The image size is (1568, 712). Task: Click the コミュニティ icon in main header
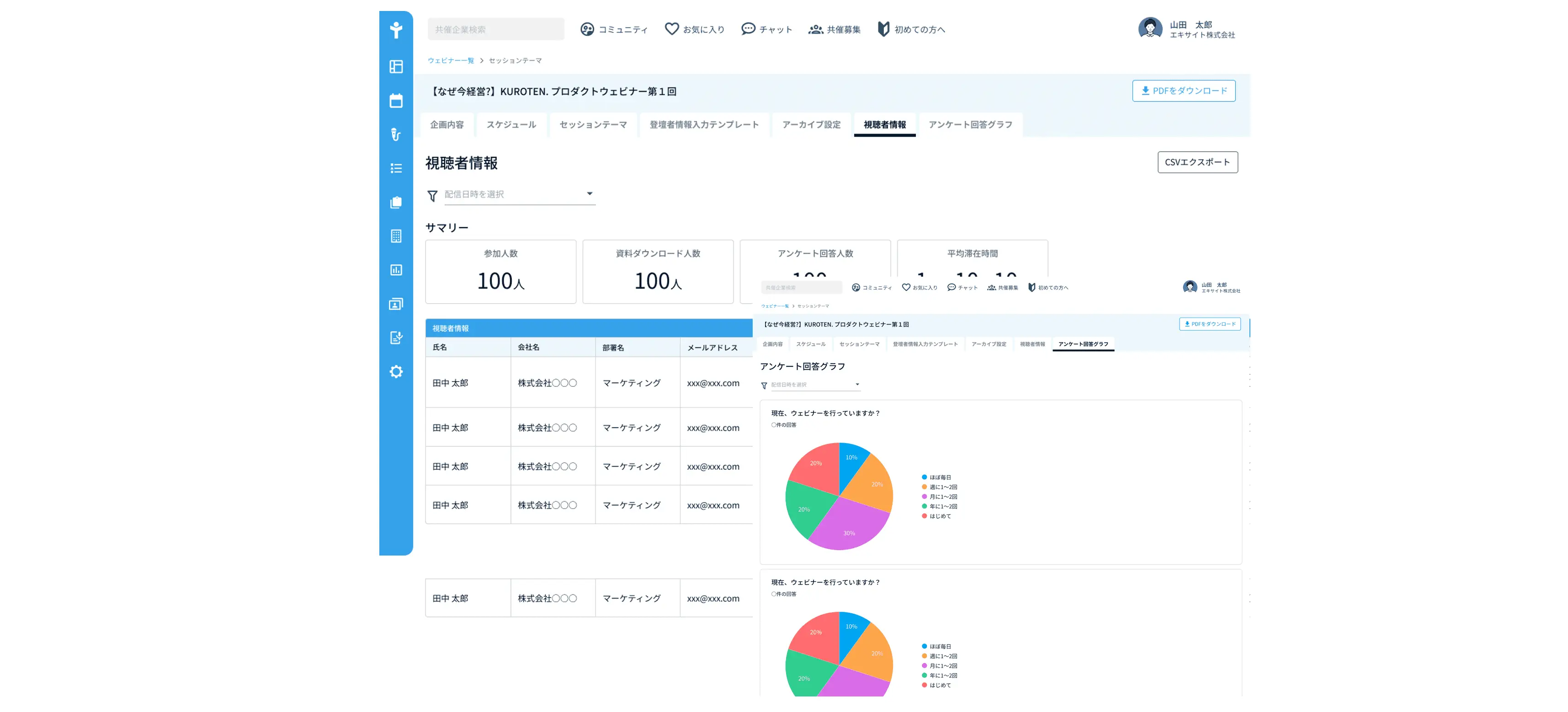(587, 29)
